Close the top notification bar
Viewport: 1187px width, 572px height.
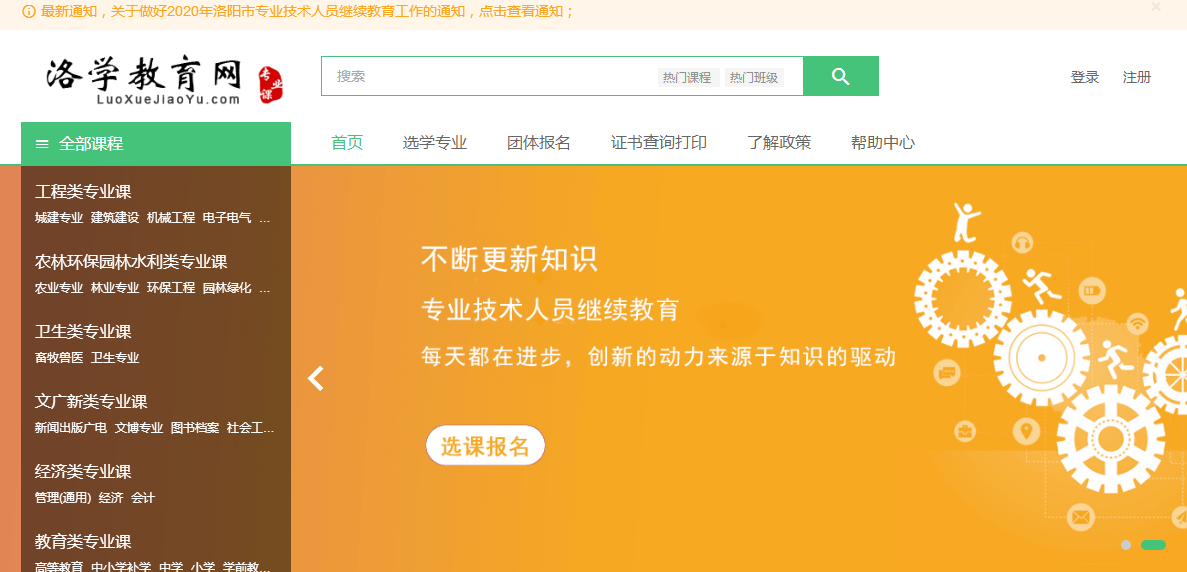click(x=1156, y=7)
